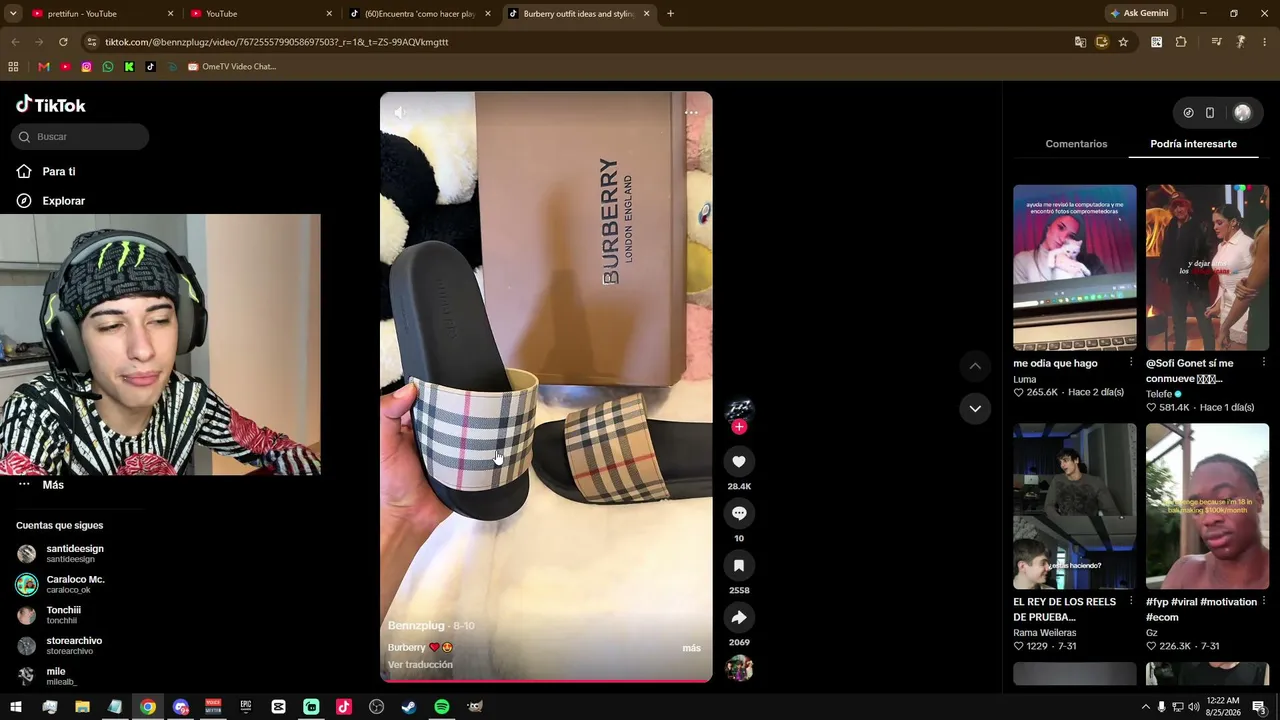Image resolution: width=1280 pixels, height=720 pixels.
Task: Click the TikTok search field 'Buscar'
Action: point(80,137)
